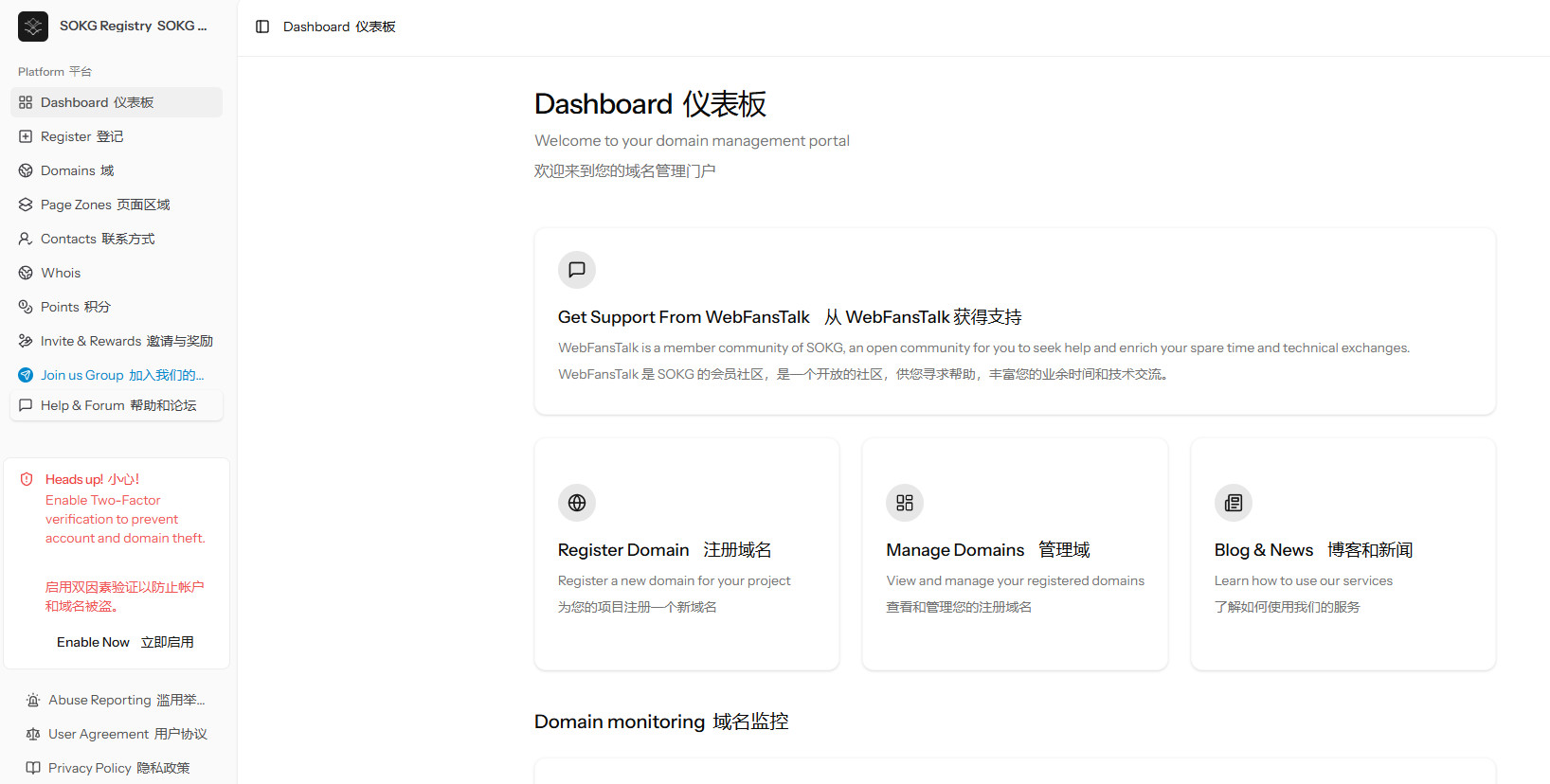This screenshot has height=784, width=1550.
Task: Open Contacts 联系方式
Action: pyautogui.click(x=117, y=239)
